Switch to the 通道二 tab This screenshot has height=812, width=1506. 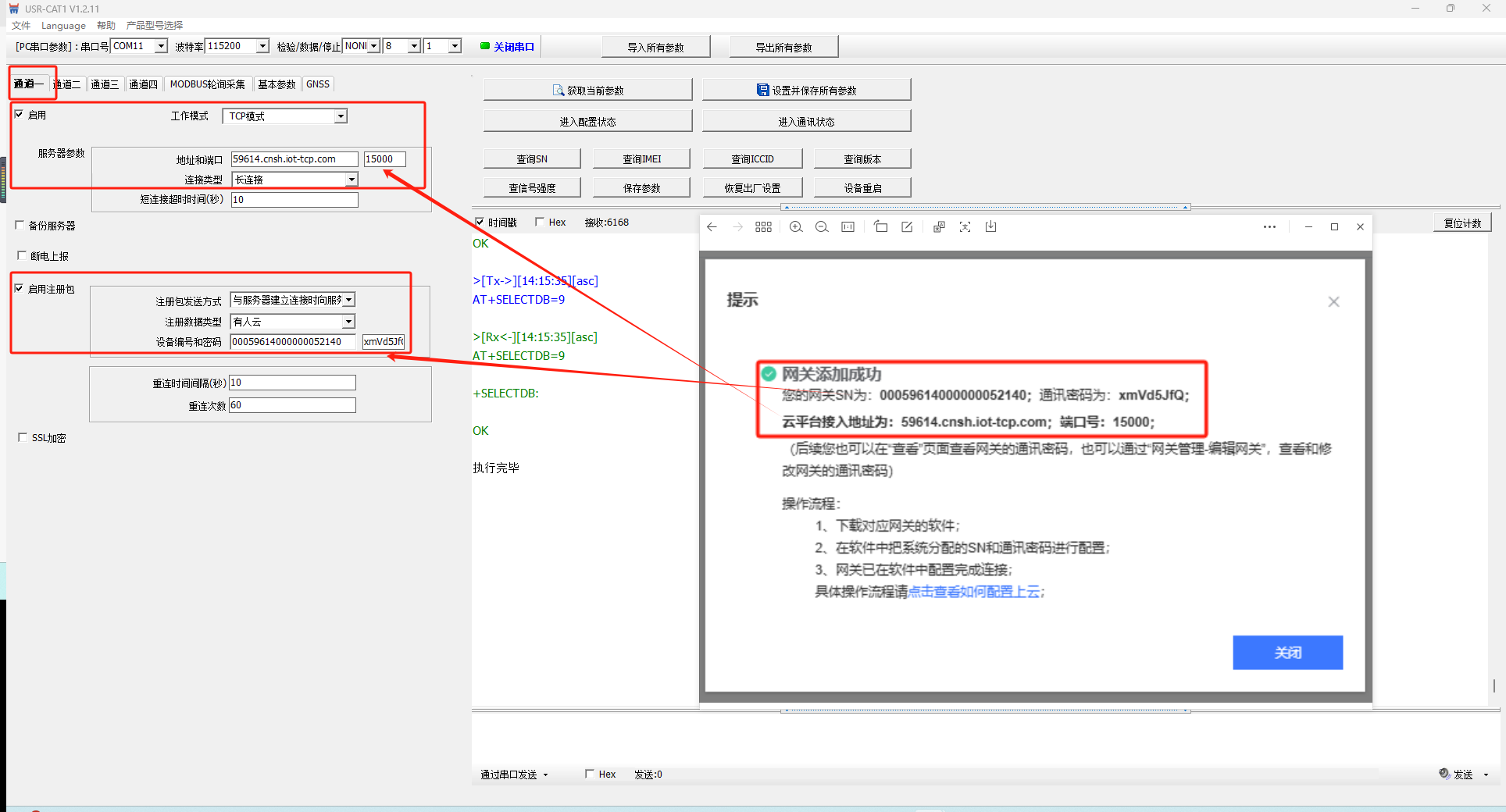[67, 84]
